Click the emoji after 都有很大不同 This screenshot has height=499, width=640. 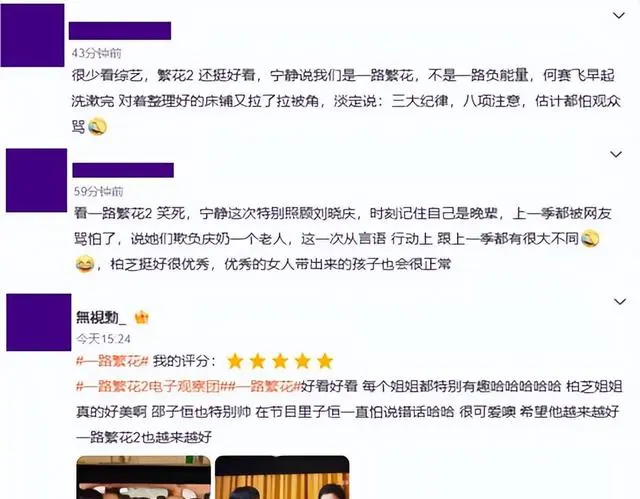coord(590,239)
